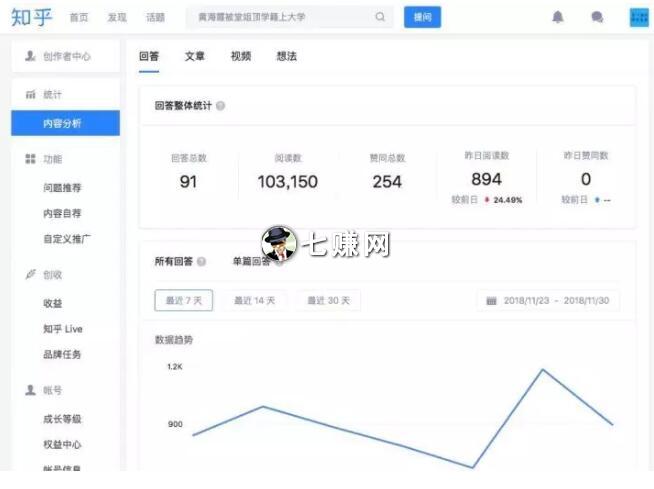Click the search magnifier icon
This screenshot has height=489, width=654.
380,17
